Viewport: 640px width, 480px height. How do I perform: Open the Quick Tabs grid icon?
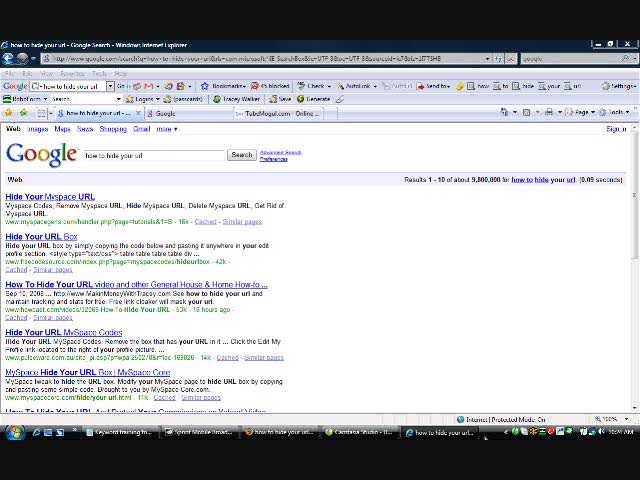coord(40,113)
